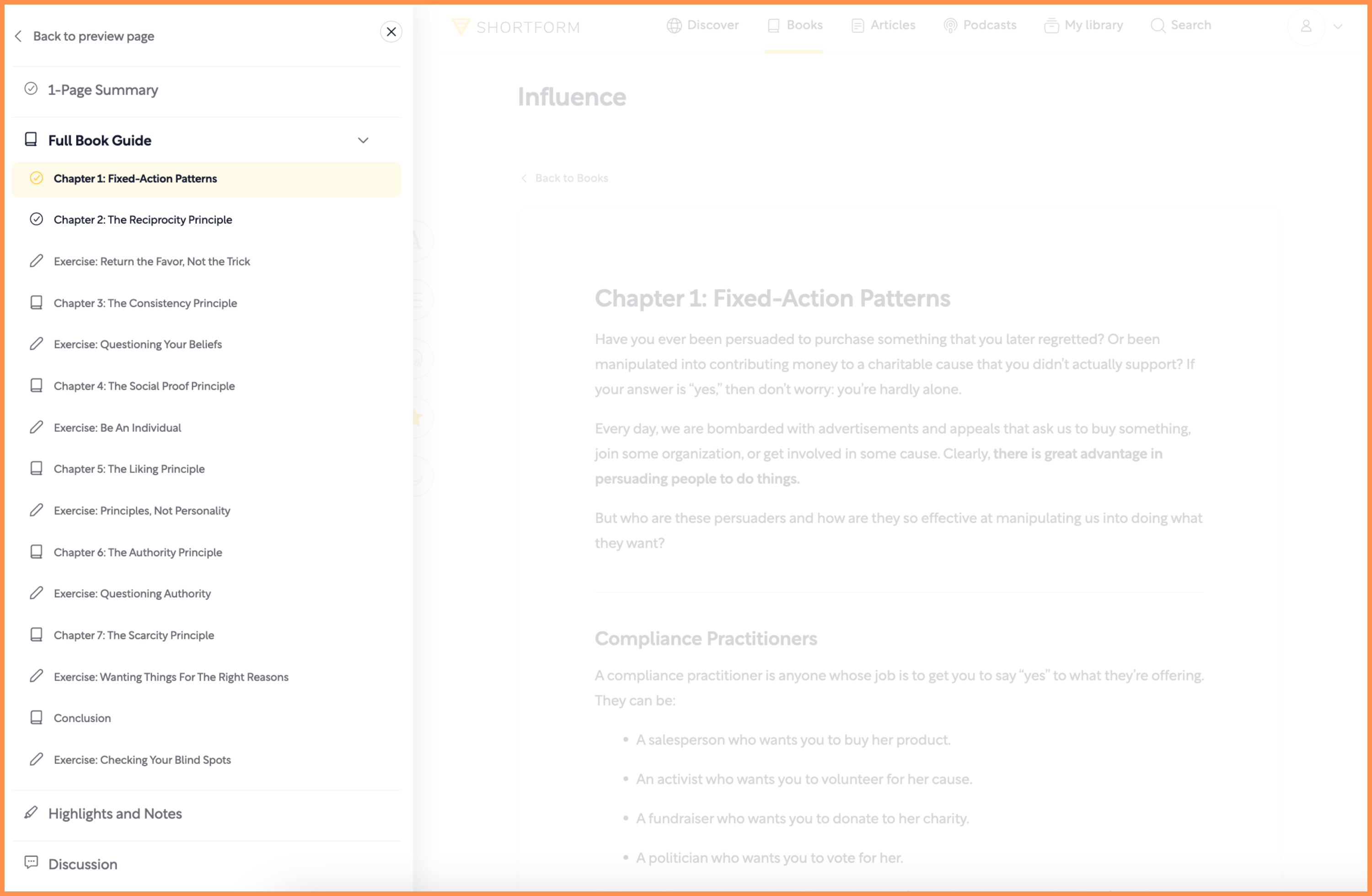This screenshot has width=1372, height=896.
Task: Click pencil icon for Checking Your Blind Spots
Action: pyautogui.click(x=36, y=759)
